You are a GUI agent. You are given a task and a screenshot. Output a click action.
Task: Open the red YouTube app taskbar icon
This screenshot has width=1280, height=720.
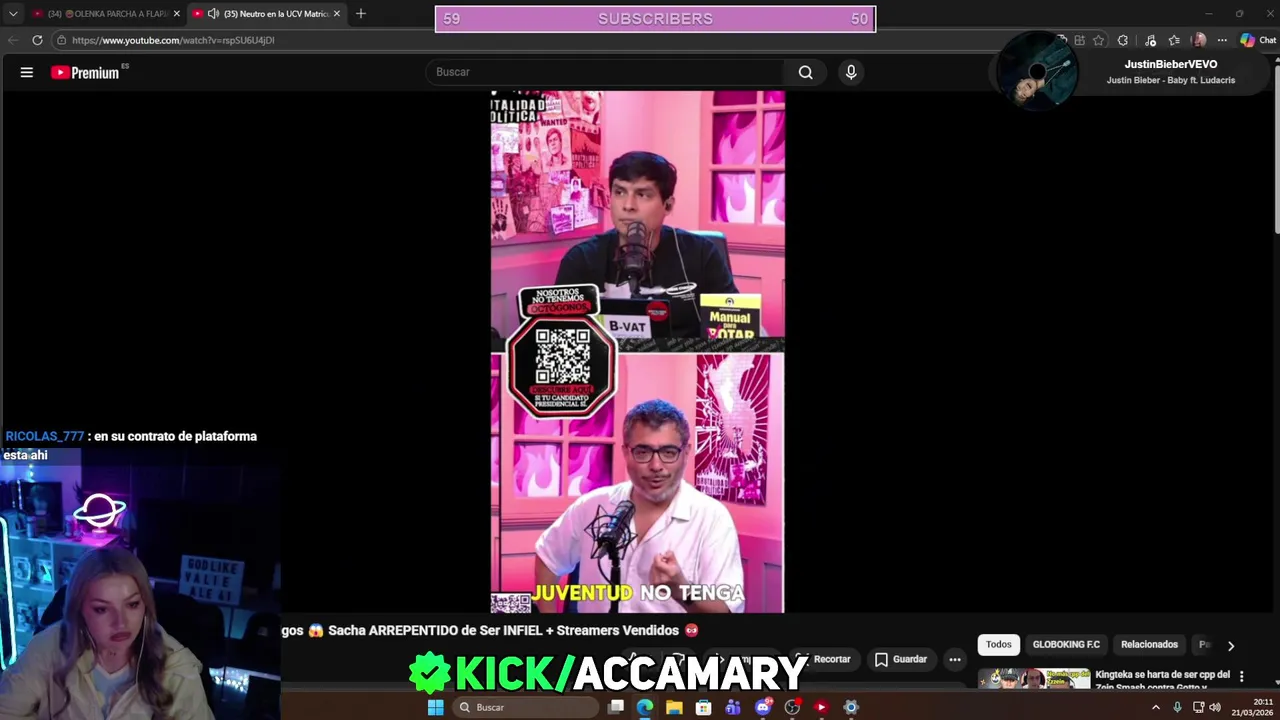[821, 707]
